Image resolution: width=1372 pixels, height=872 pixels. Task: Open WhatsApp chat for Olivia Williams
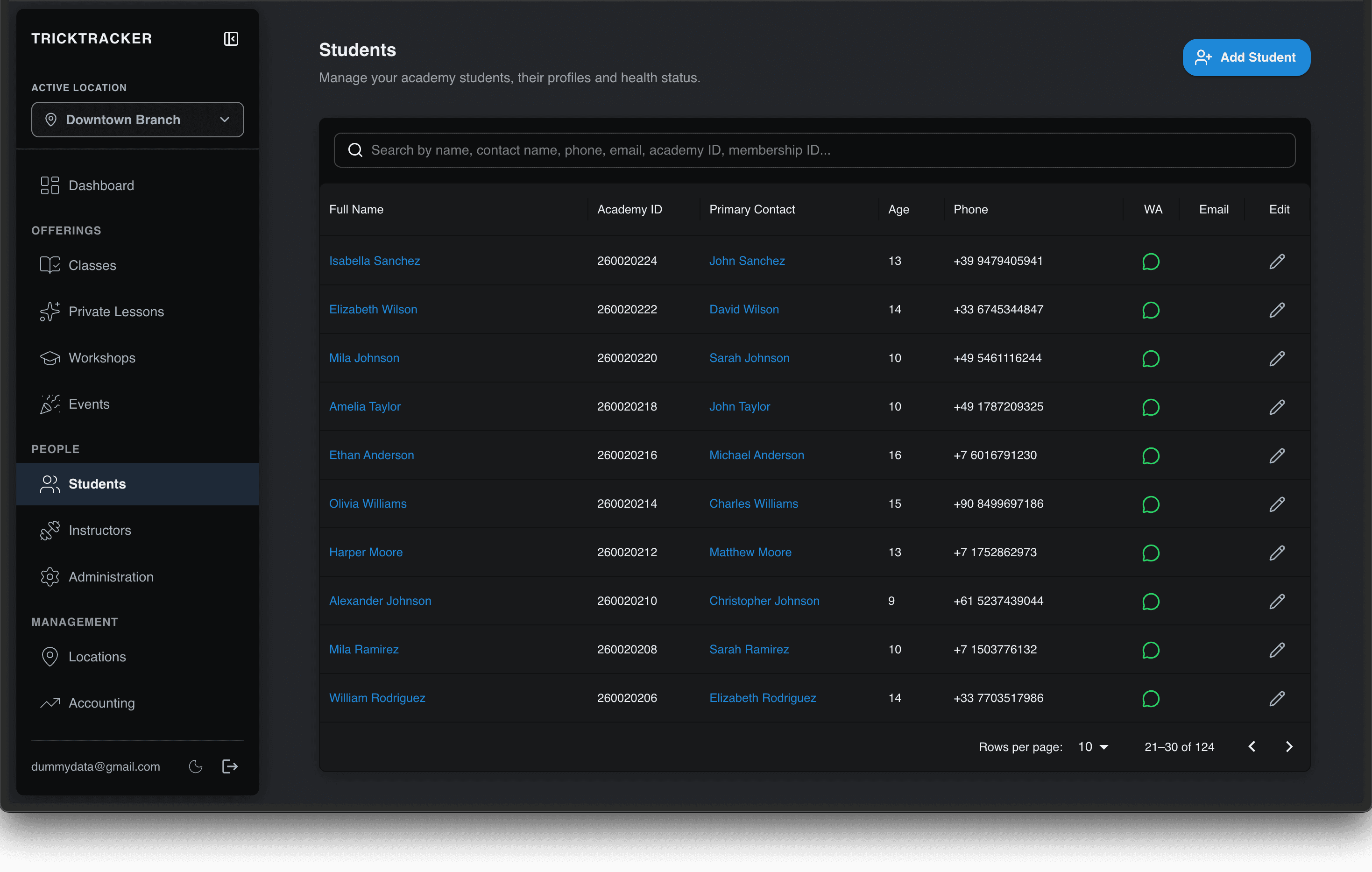(x=1151, y=504)
